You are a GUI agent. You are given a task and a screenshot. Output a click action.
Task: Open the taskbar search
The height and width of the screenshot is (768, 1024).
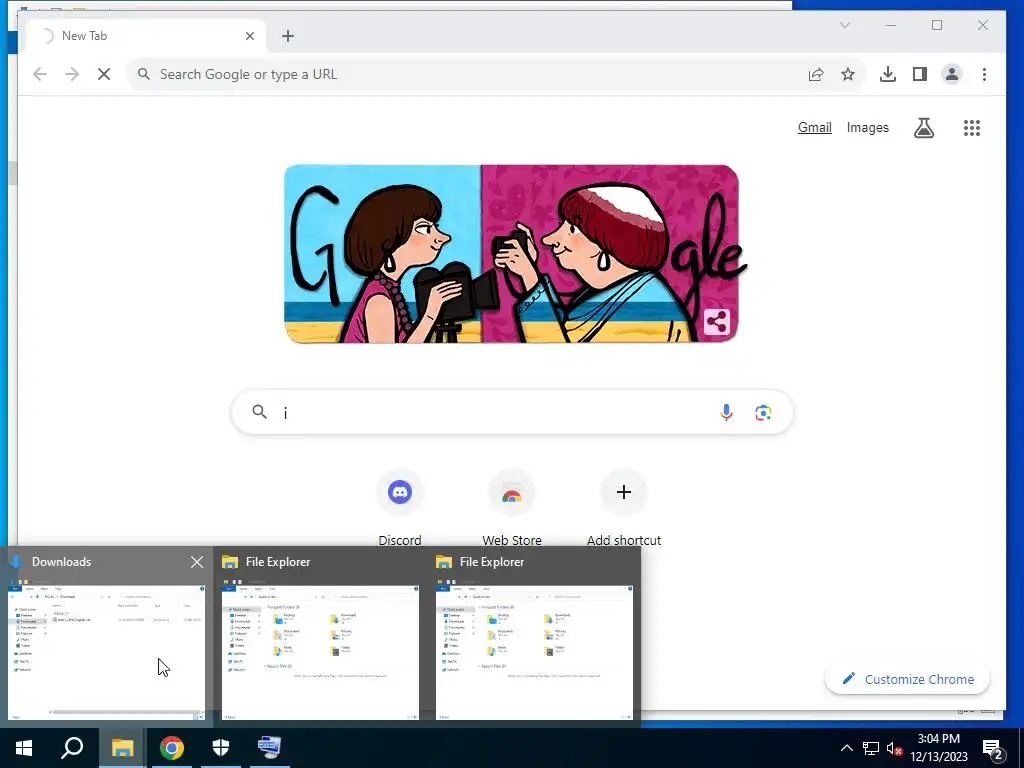coord(72,748)
